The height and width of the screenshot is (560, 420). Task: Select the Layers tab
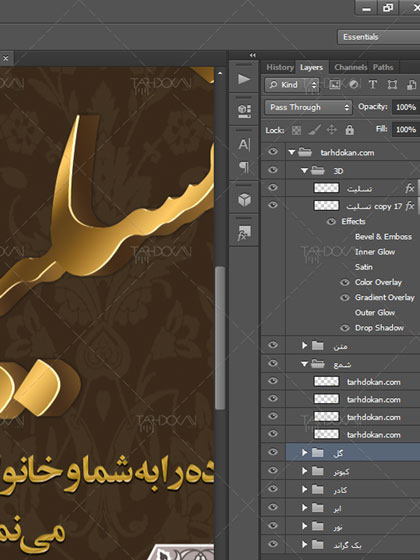tap(311, 67)
